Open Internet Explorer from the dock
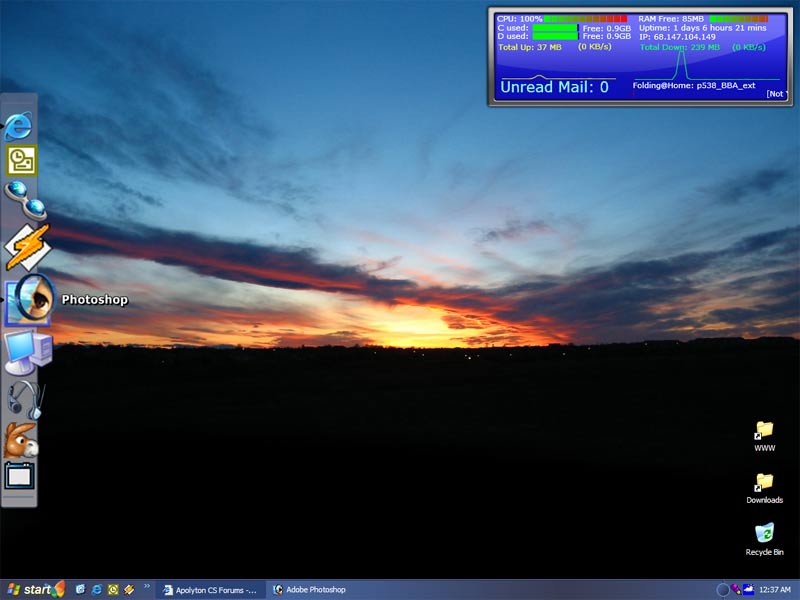The image size is (800, 600). [19, 125]
